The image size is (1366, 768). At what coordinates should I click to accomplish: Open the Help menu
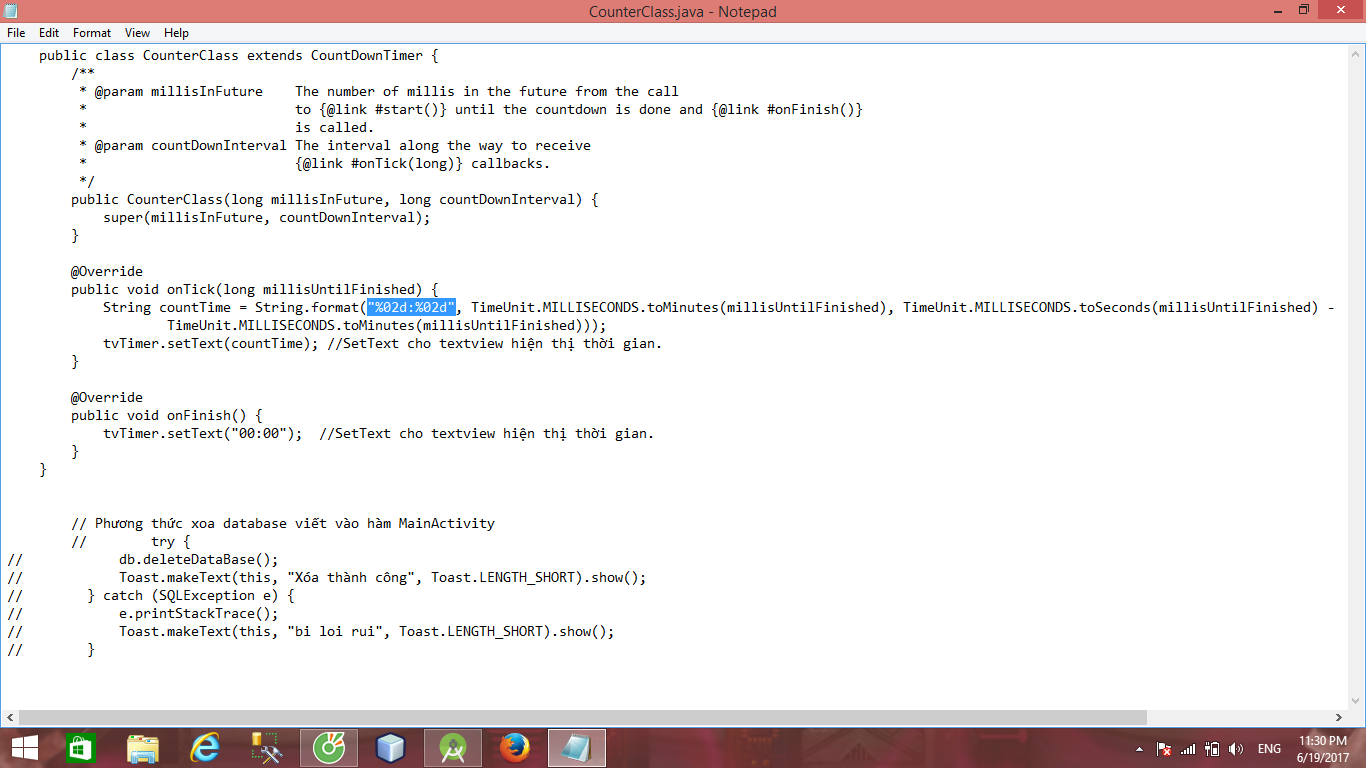click(x=176, y=32)
